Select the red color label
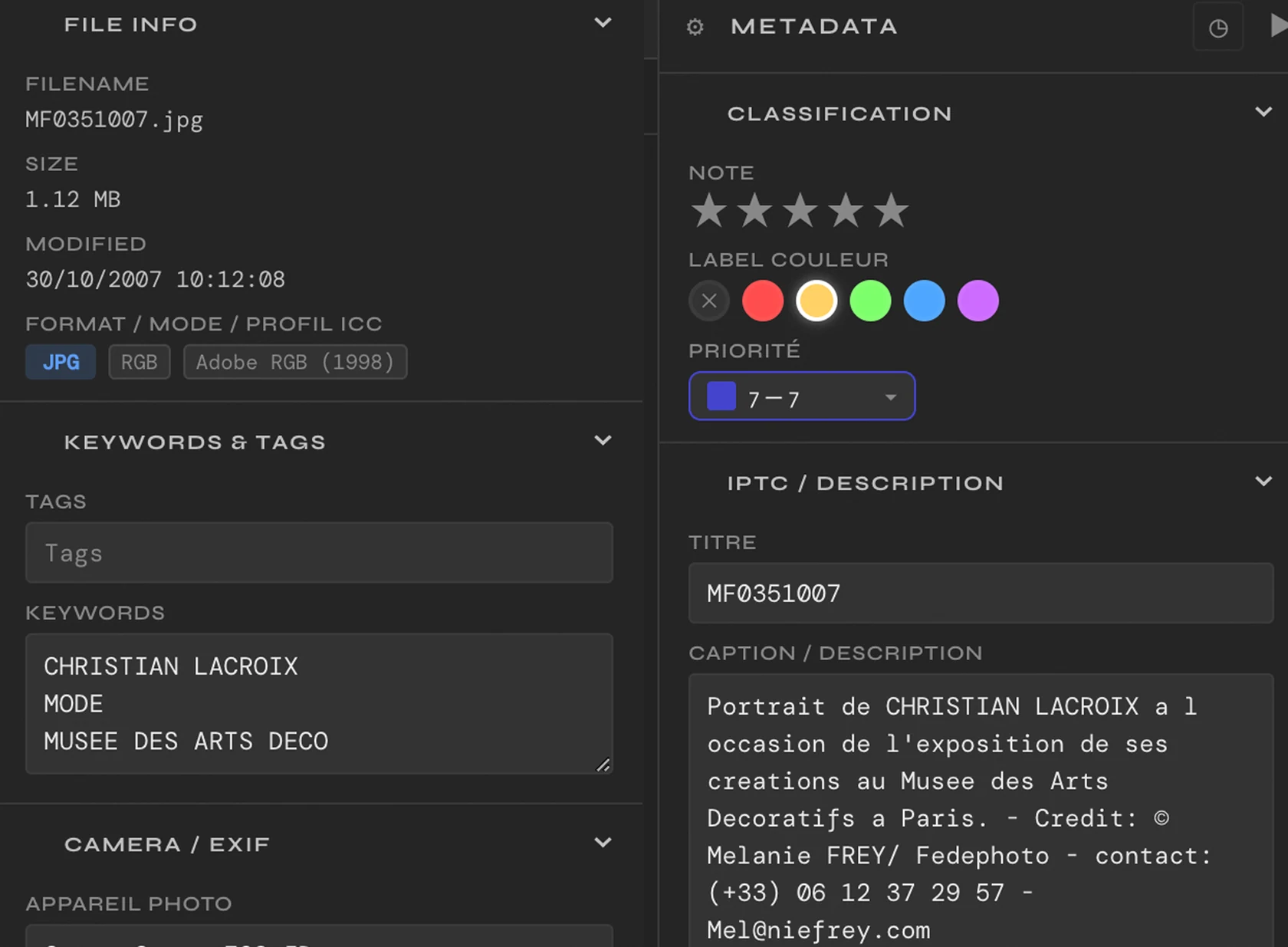 coord(763,301)
